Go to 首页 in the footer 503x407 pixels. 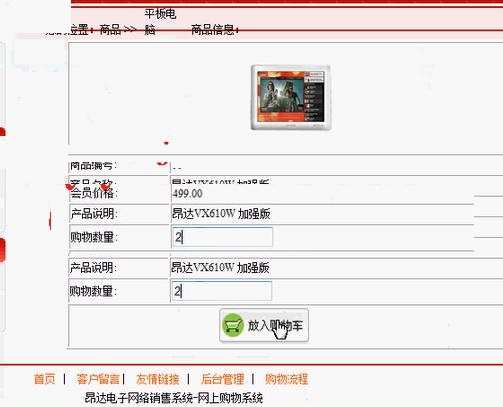tap(44, 379)
